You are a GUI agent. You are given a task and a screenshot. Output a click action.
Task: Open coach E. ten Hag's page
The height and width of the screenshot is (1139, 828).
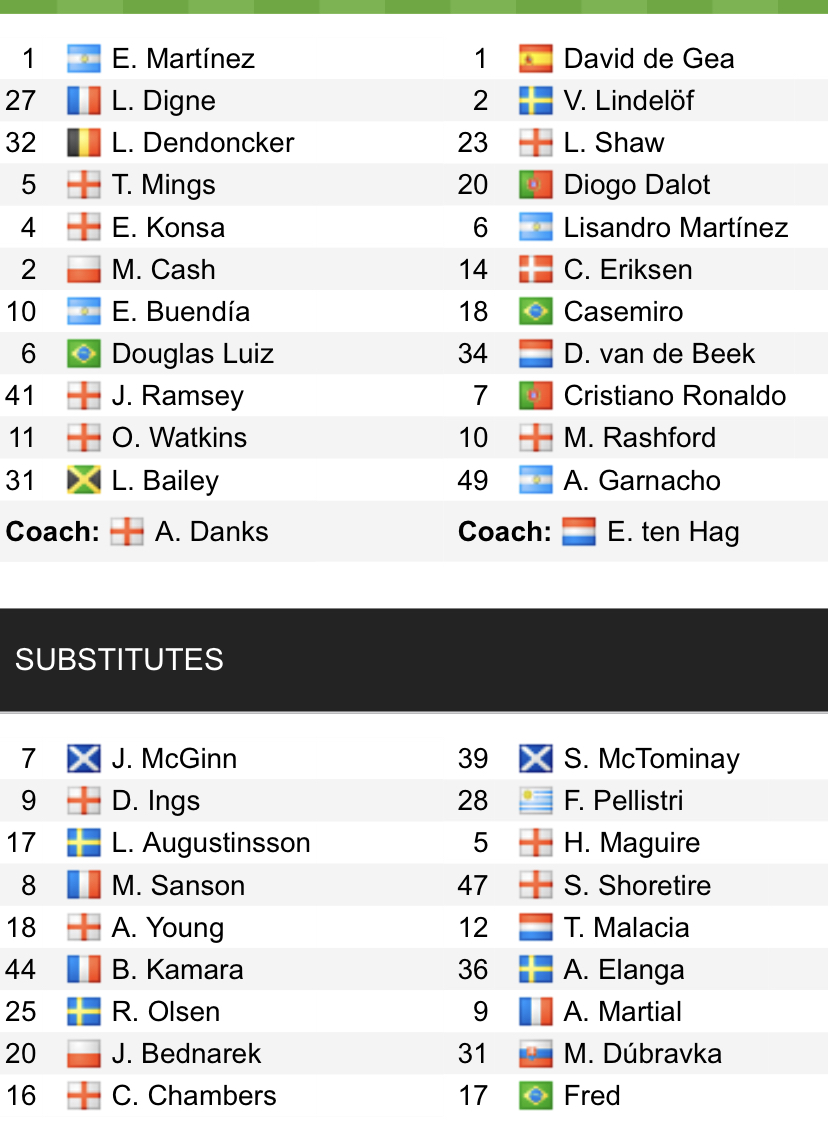(x=672, y=532)
